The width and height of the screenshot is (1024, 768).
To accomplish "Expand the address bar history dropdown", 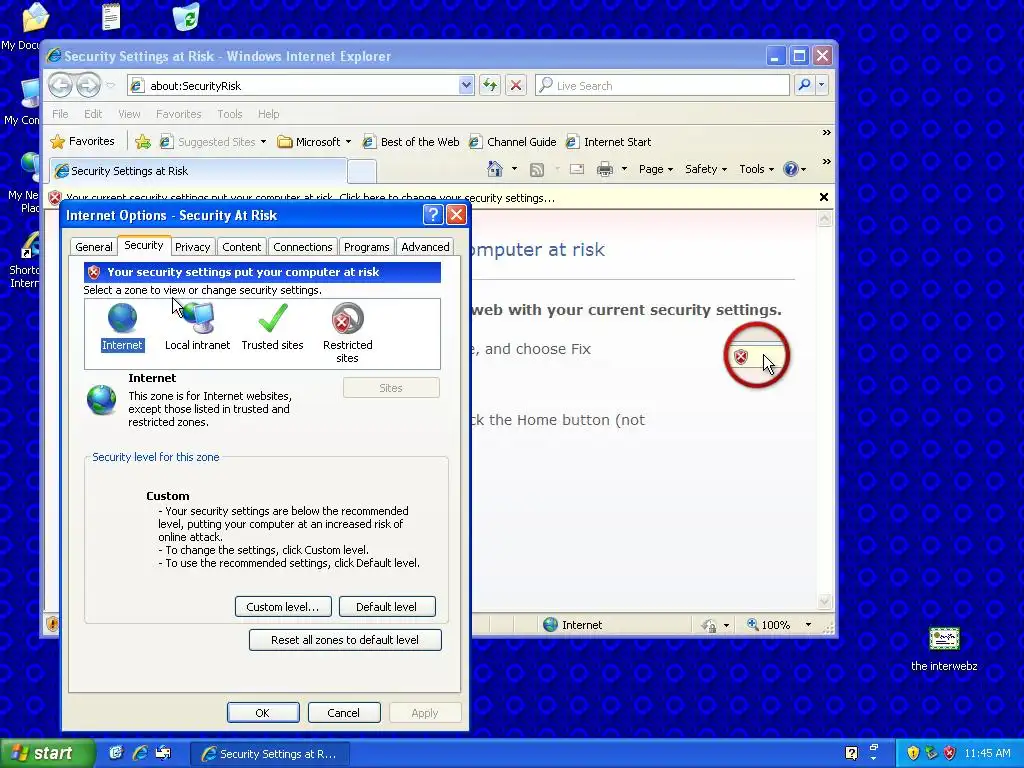I will pos(466,85).
